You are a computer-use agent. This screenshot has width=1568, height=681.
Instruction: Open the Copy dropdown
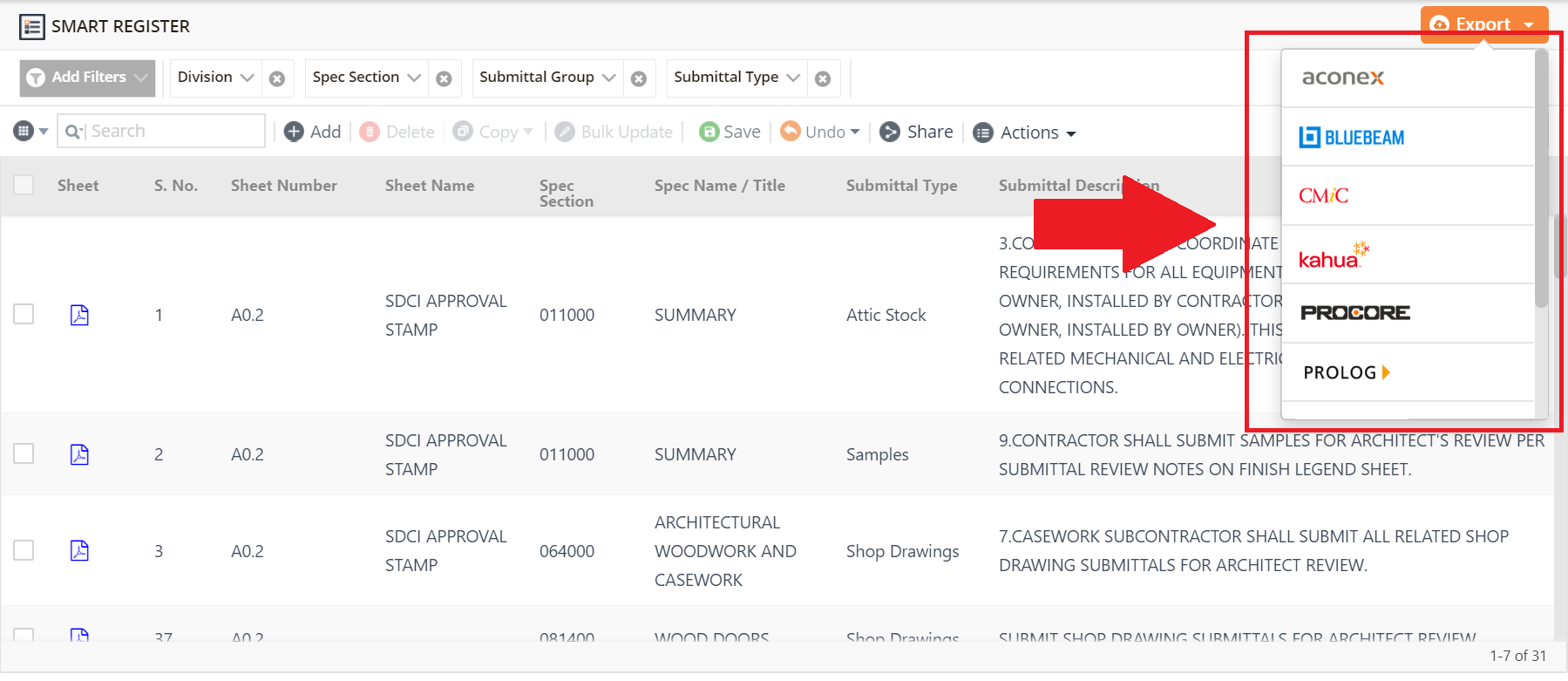click(493, 132)
